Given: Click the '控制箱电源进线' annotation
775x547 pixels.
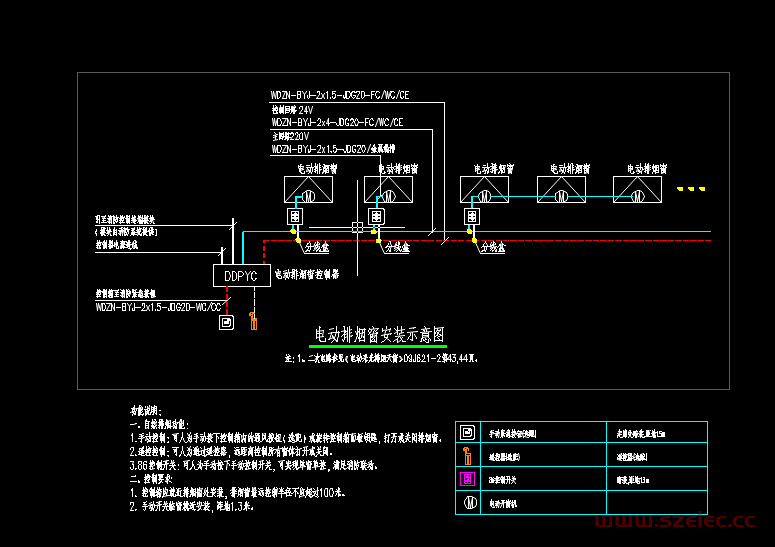Looking at the screenshot, I should tap(117, 245).
